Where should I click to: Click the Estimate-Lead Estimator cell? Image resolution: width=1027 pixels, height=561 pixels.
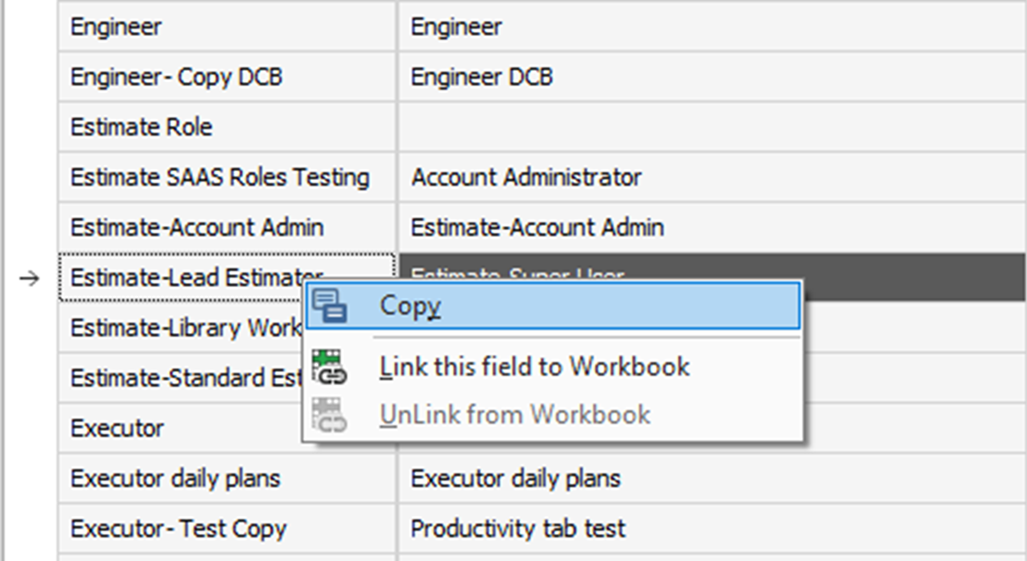180,278
